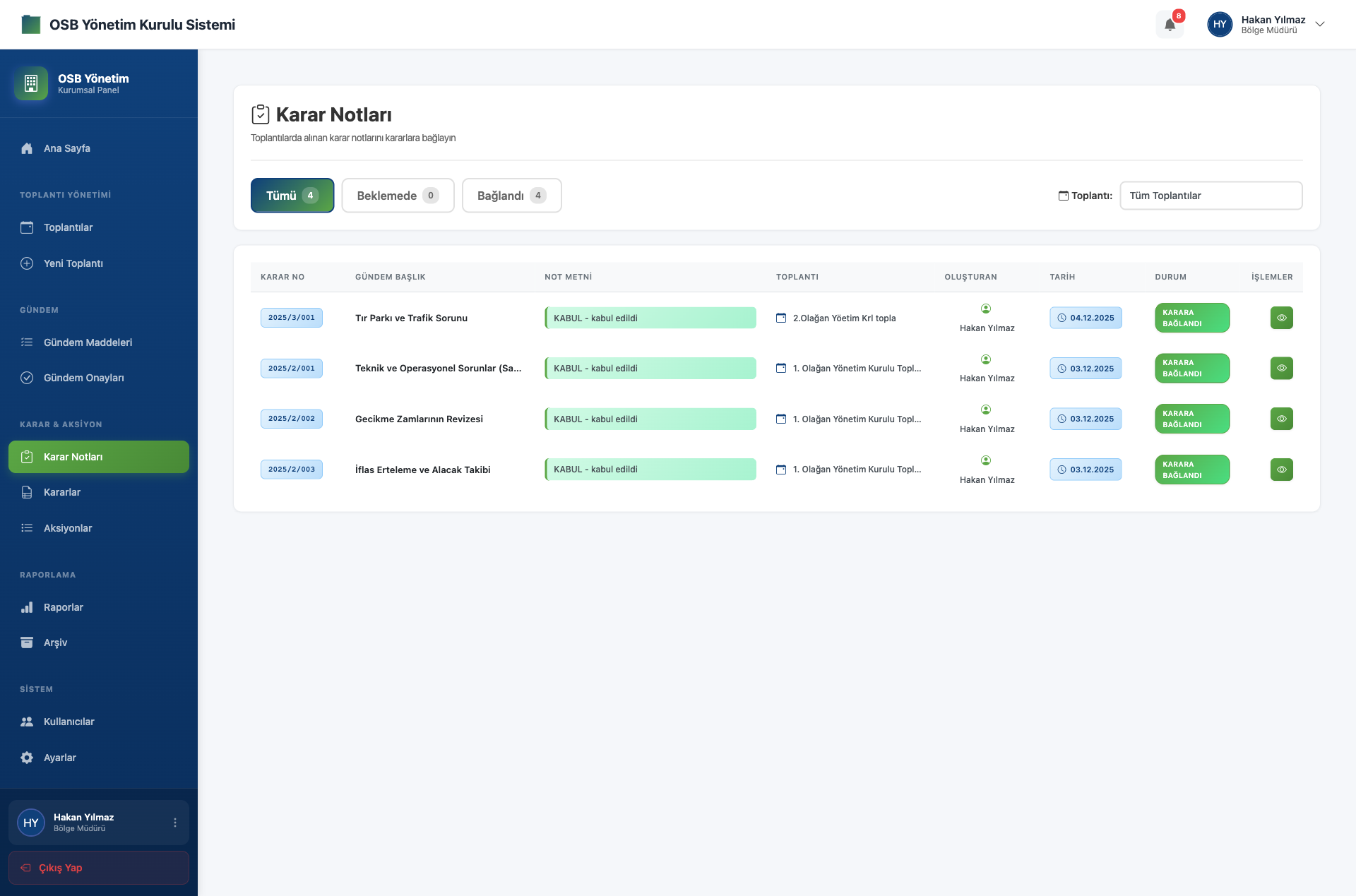The height and width of the screenshot is (896, 1356).
Task: View details of decision 2025/3/001
Action: pos(1281,318)
